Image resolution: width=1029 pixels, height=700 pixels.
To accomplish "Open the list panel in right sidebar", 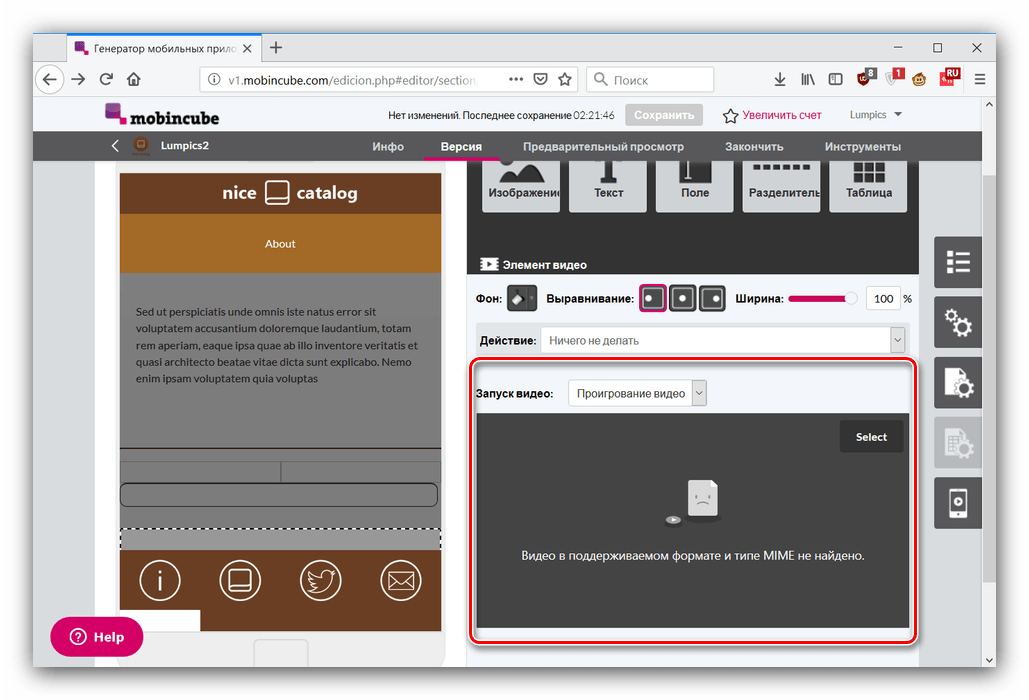I will pyautogui.click(x=958, y=262).
